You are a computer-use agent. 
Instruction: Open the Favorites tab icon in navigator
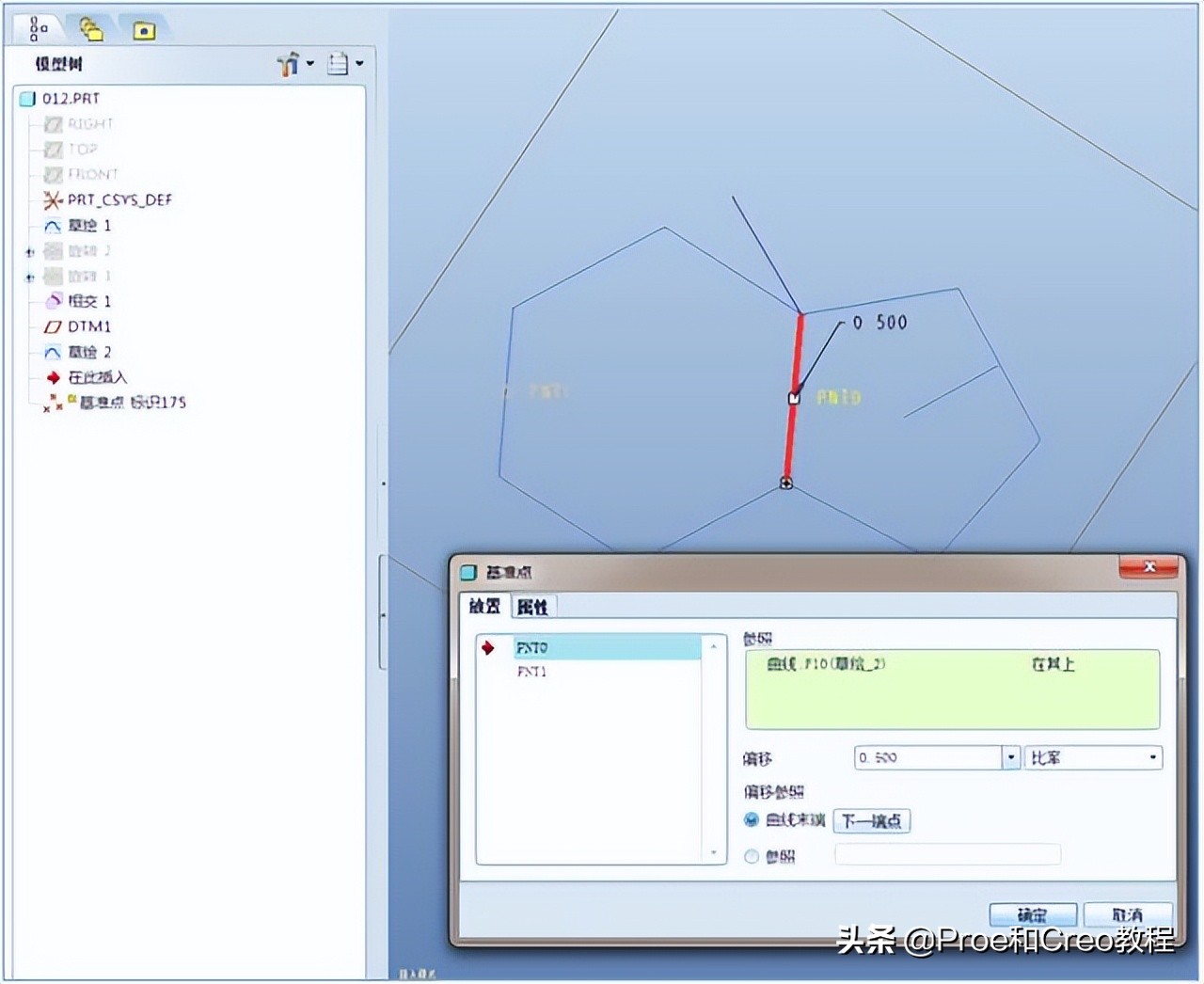[x=144, y=31]
